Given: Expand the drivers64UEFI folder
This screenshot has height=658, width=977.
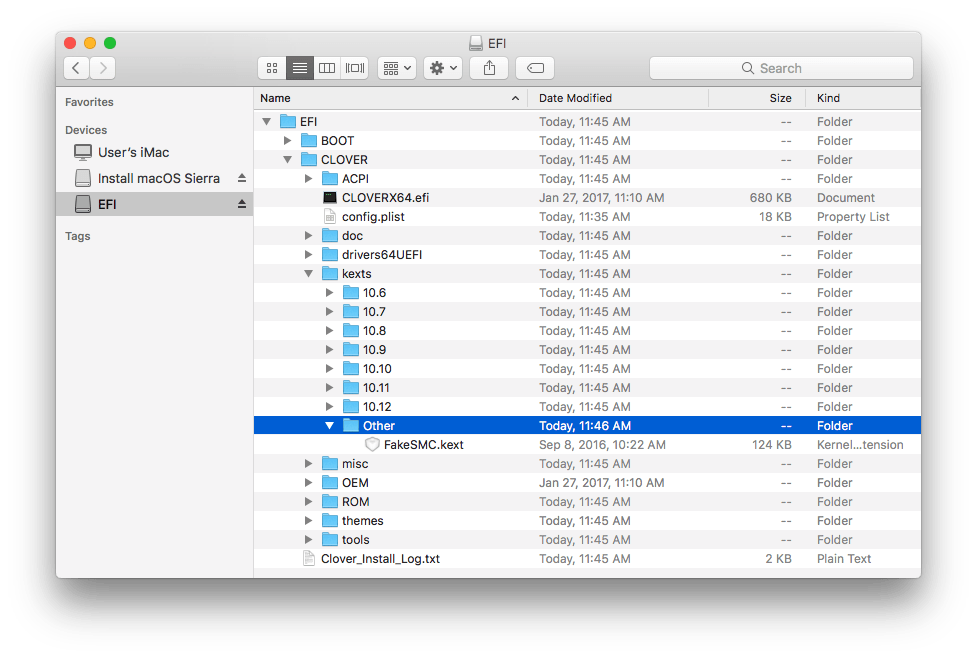Looking at the screenshot, I should click(x=308, y=255).
